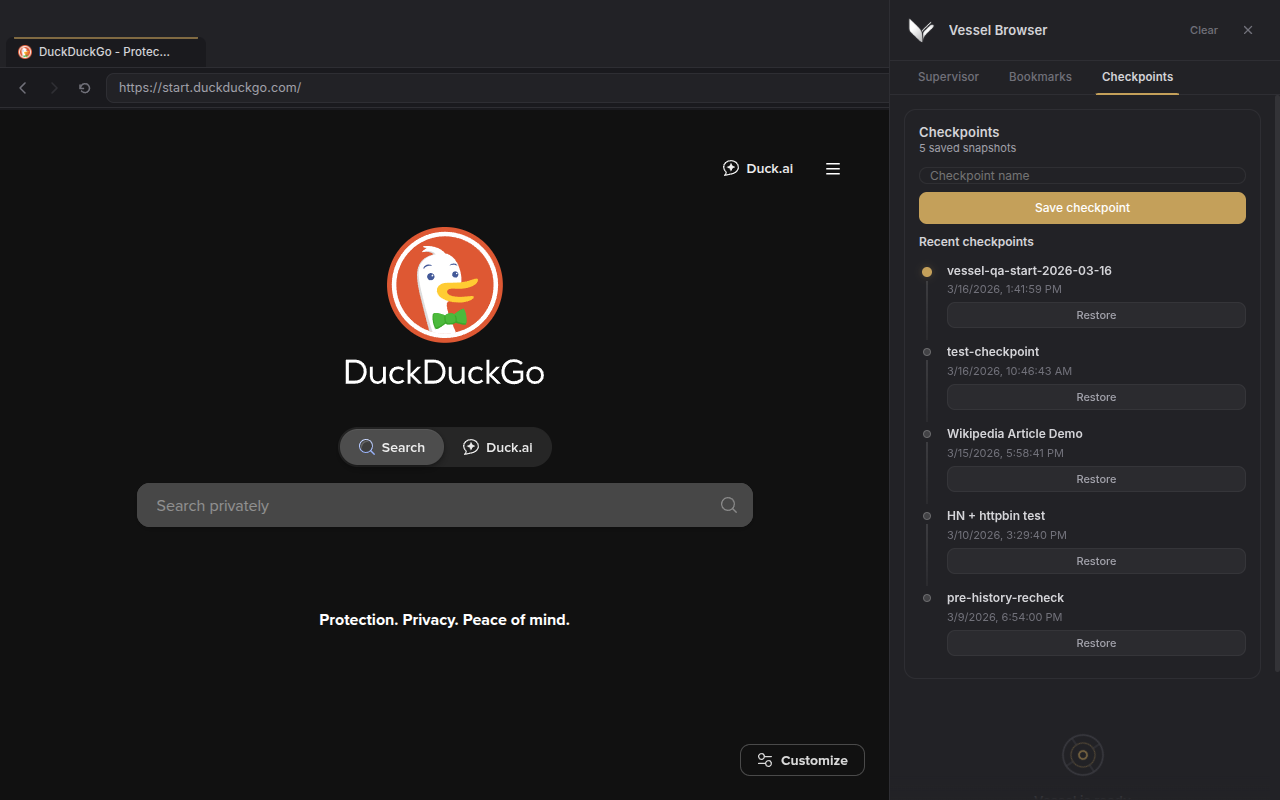Click the pre-history-recheck name
The height and width of the screenshot is (800, 1280).
tap(1005, 598)
